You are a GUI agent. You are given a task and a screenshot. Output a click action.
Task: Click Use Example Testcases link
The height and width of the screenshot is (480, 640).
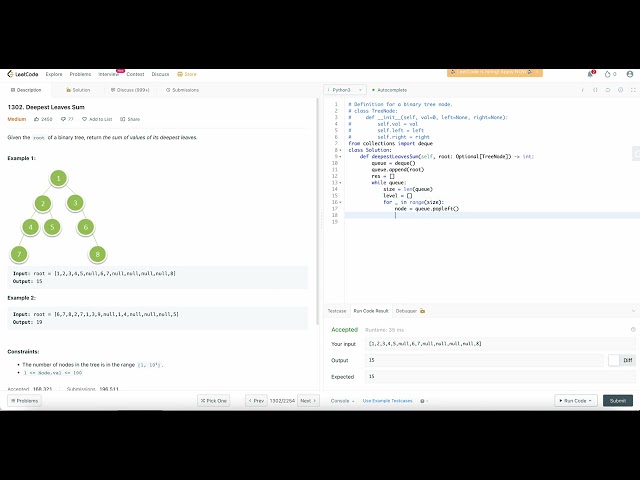(387, 401)
